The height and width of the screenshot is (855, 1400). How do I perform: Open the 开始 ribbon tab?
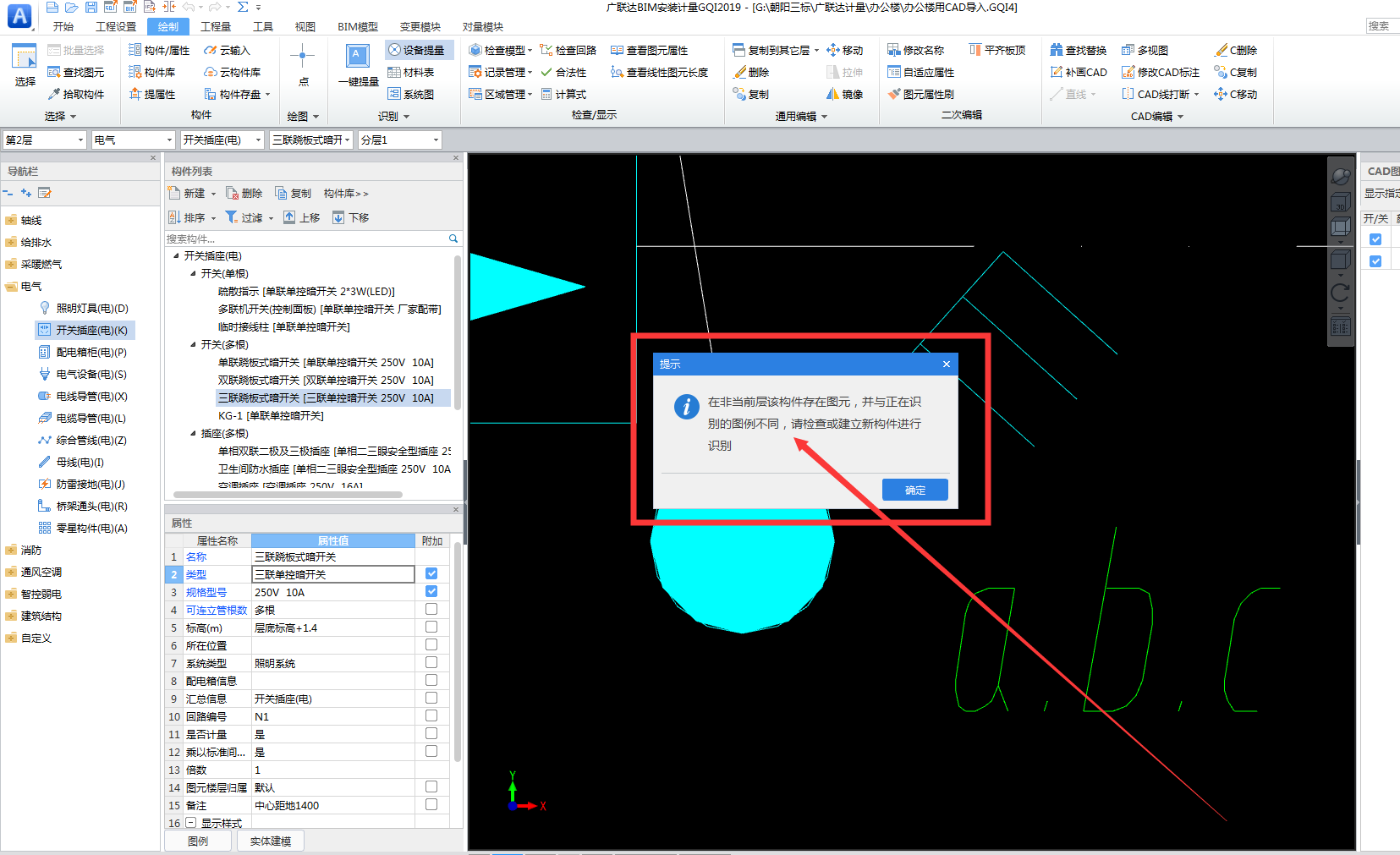coord(63,26)
